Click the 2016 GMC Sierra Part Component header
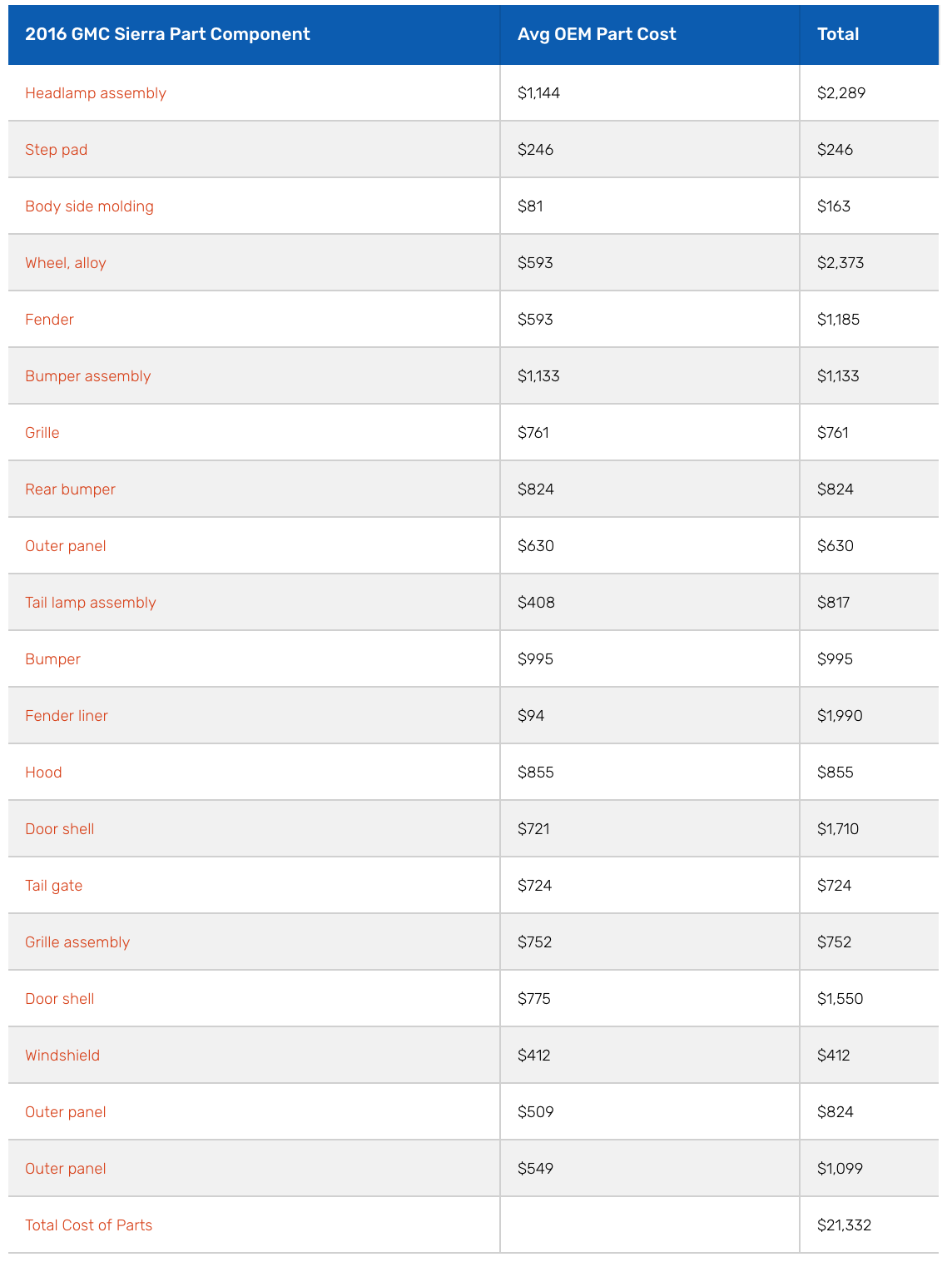 pyautogui.click(x=167, y=34)
